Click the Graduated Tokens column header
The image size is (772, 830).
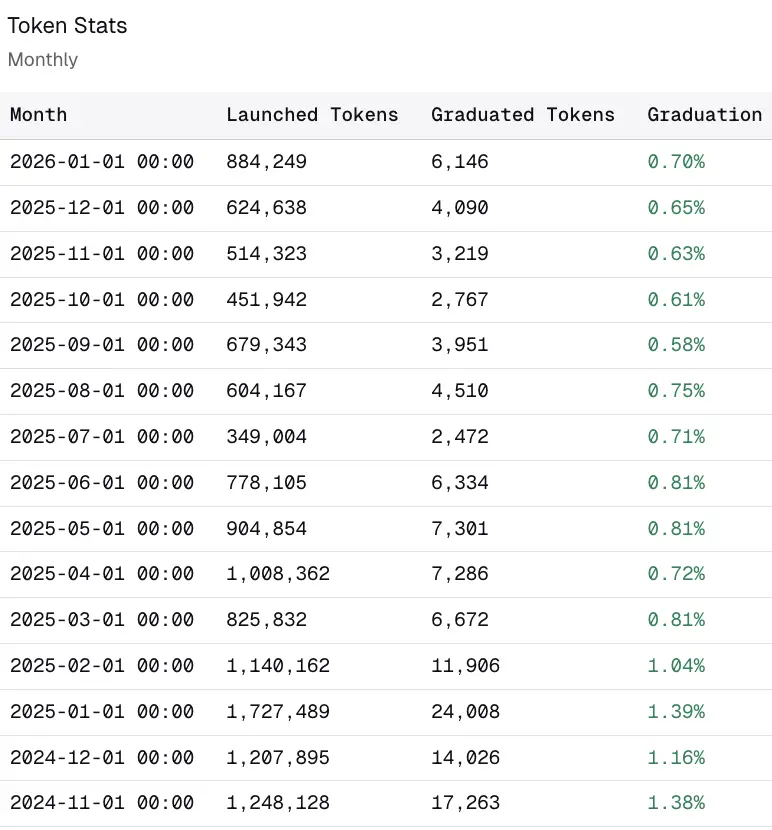(x=523, y=115)
